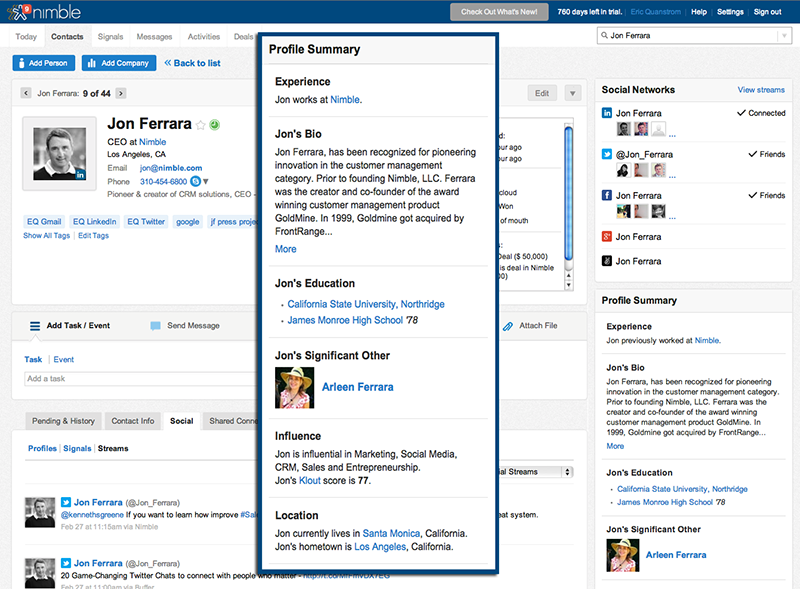Open the Today tab

pyautogui.click(x=26, y=37)
